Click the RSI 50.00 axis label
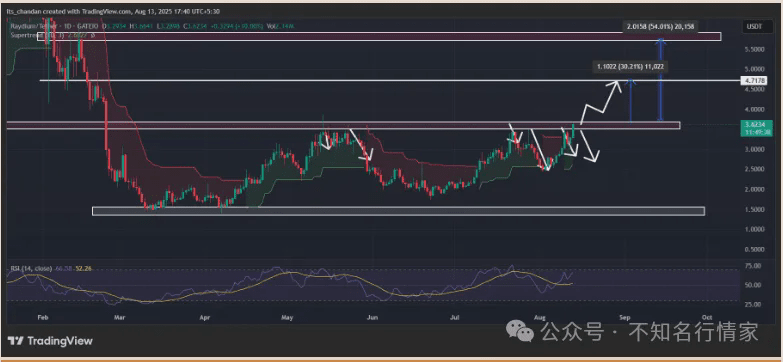Viewport: 783px width, 362px height. point(754,285)
